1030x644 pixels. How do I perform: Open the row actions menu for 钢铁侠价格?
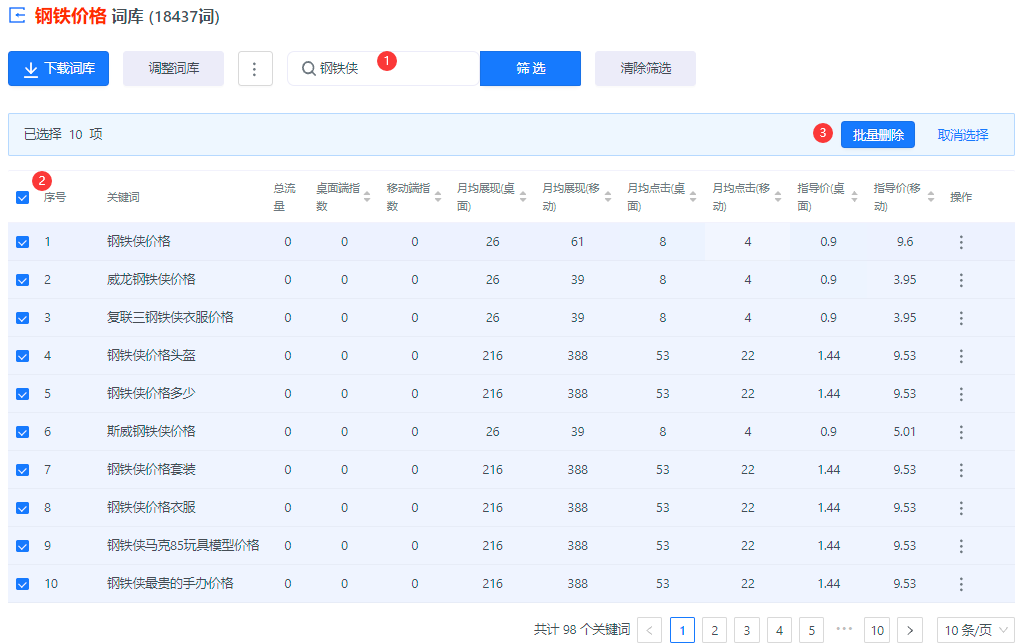point(961,241)
